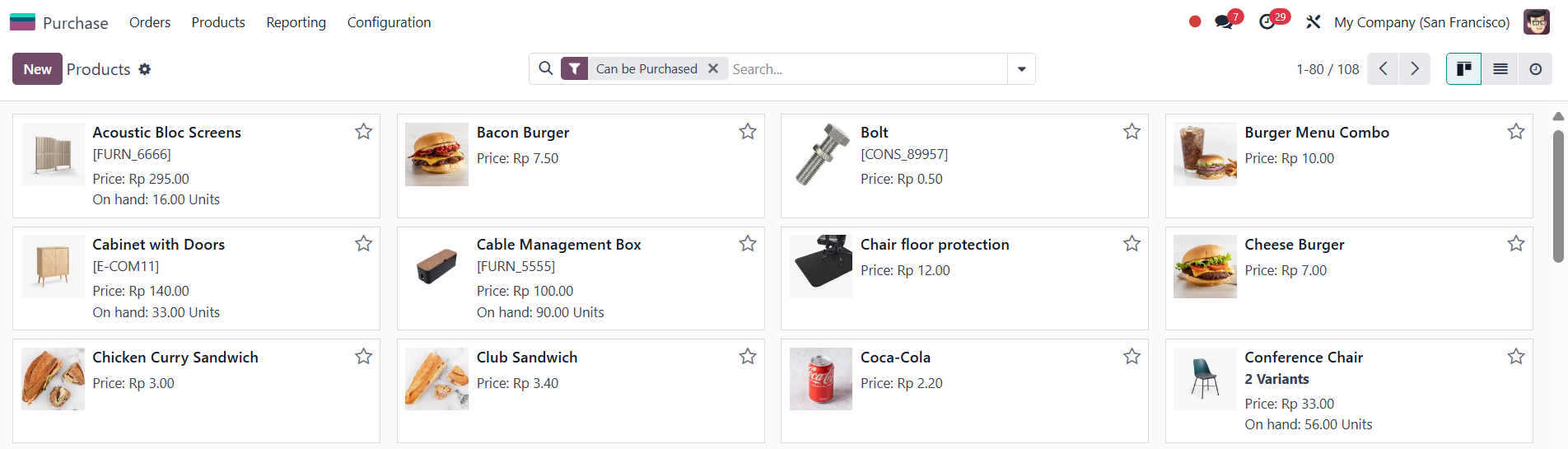The height and width of the screenshot is (449, 1568).
Task: Open the My Company (San Francisco) switcher
Action: (1422, 22)
